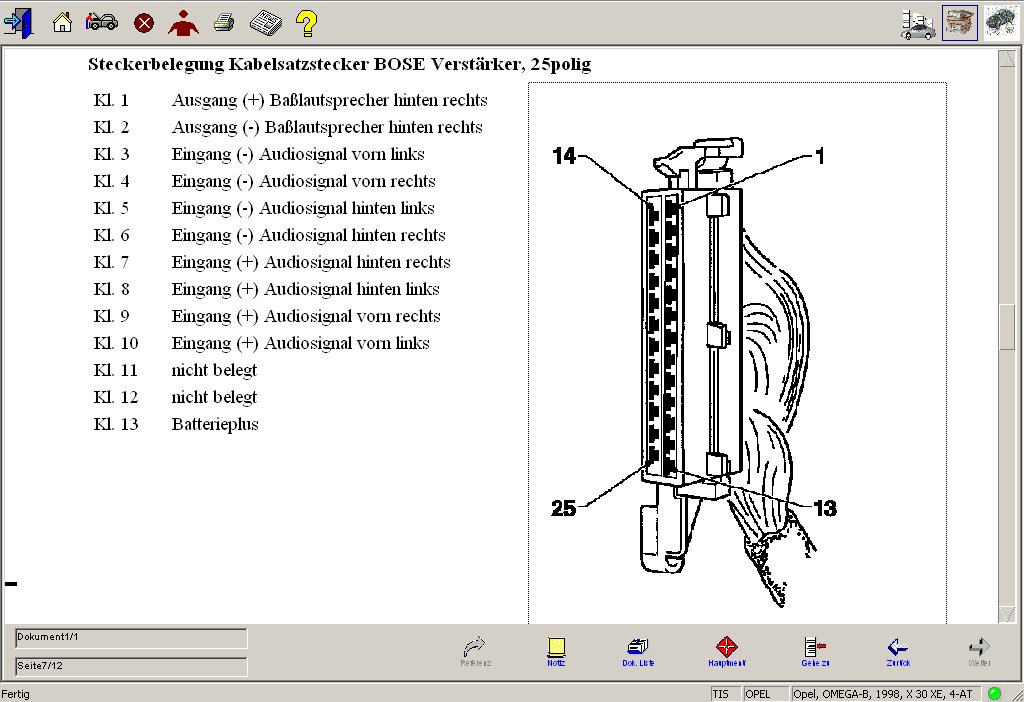Open the Dok. Liste document list
The width and height of the screenshot is (1024, 702).
pos(638,651)
